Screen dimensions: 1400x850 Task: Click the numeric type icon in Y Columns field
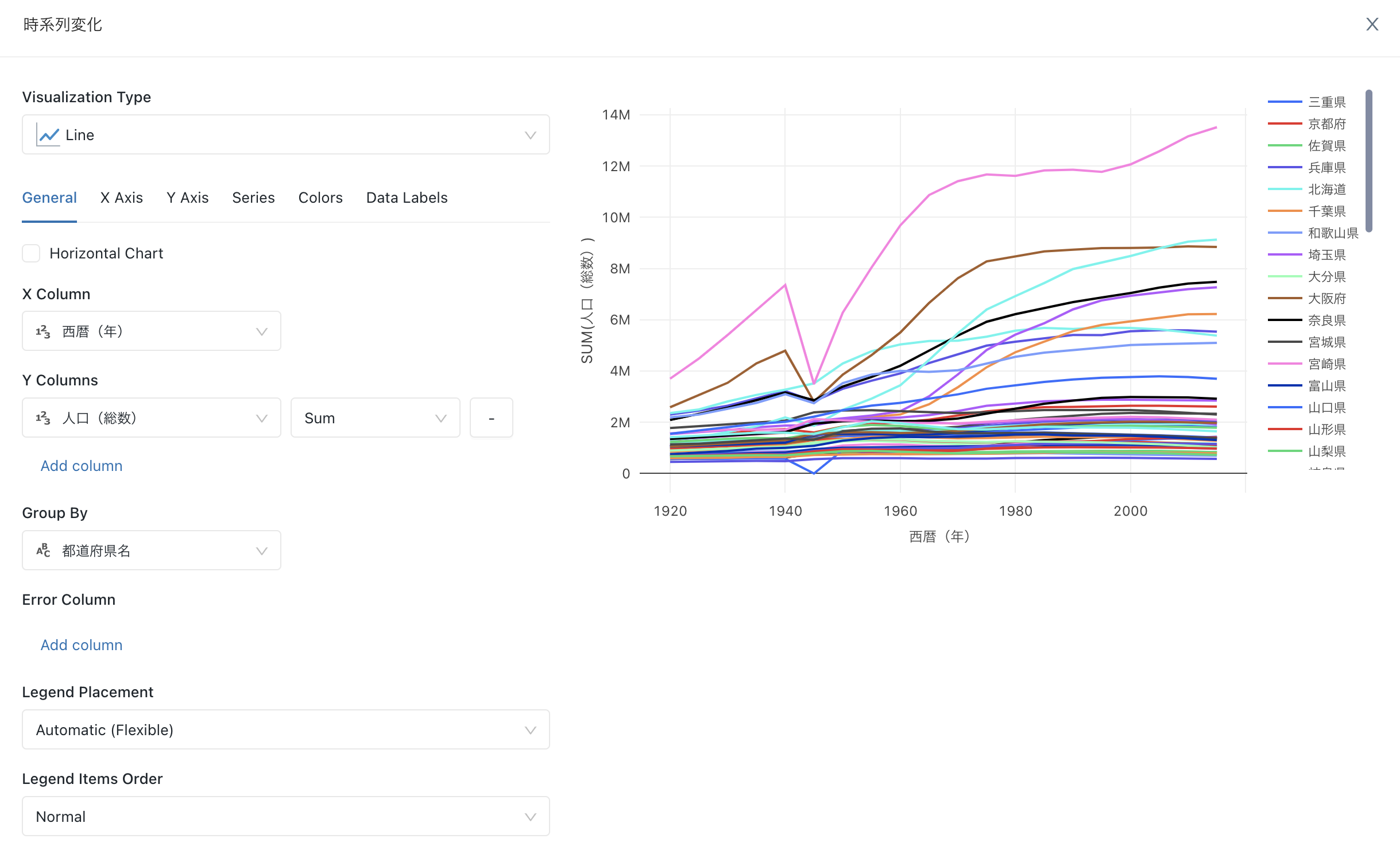point(43,418)
